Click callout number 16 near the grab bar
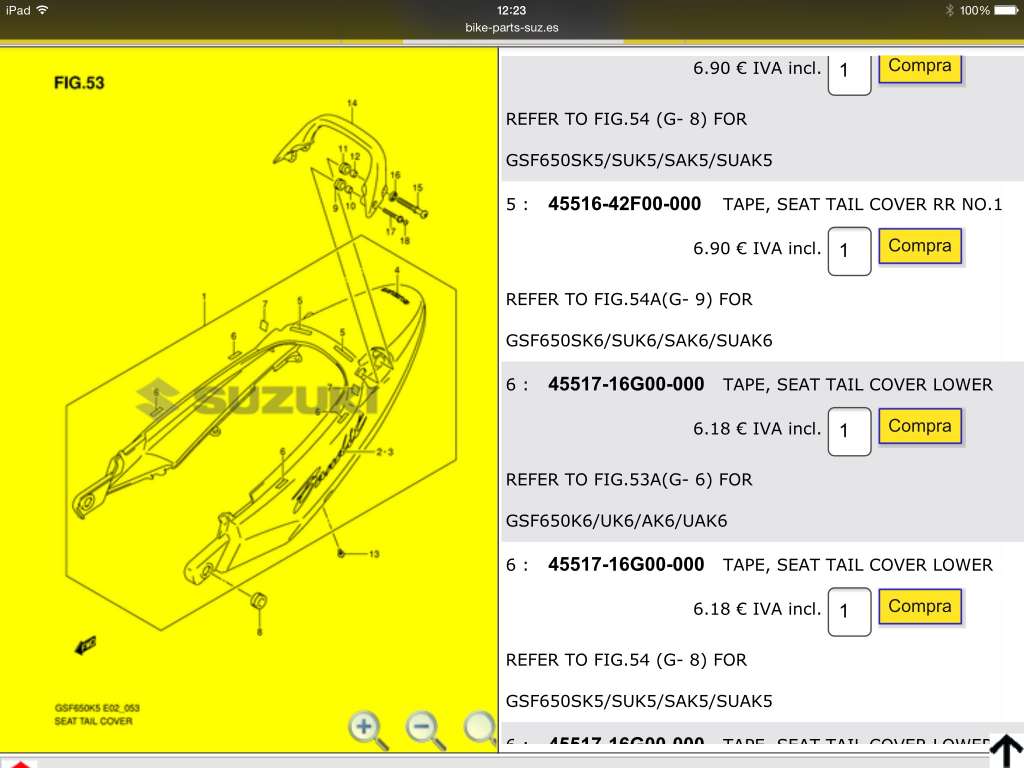Image resolution: width=1024 pixels, height=768 pixels. (395, 175)
